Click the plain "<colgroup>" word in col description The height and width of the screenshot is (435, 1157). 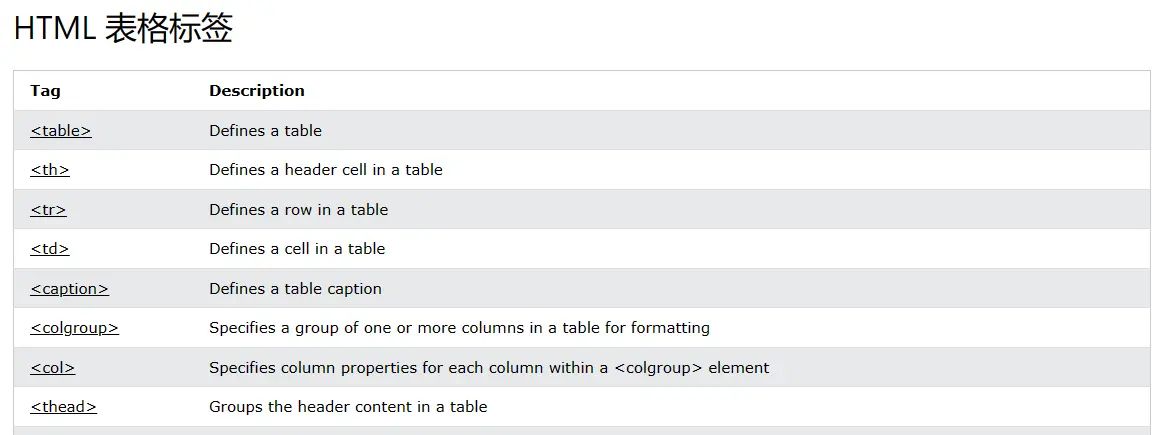point(659,368)
